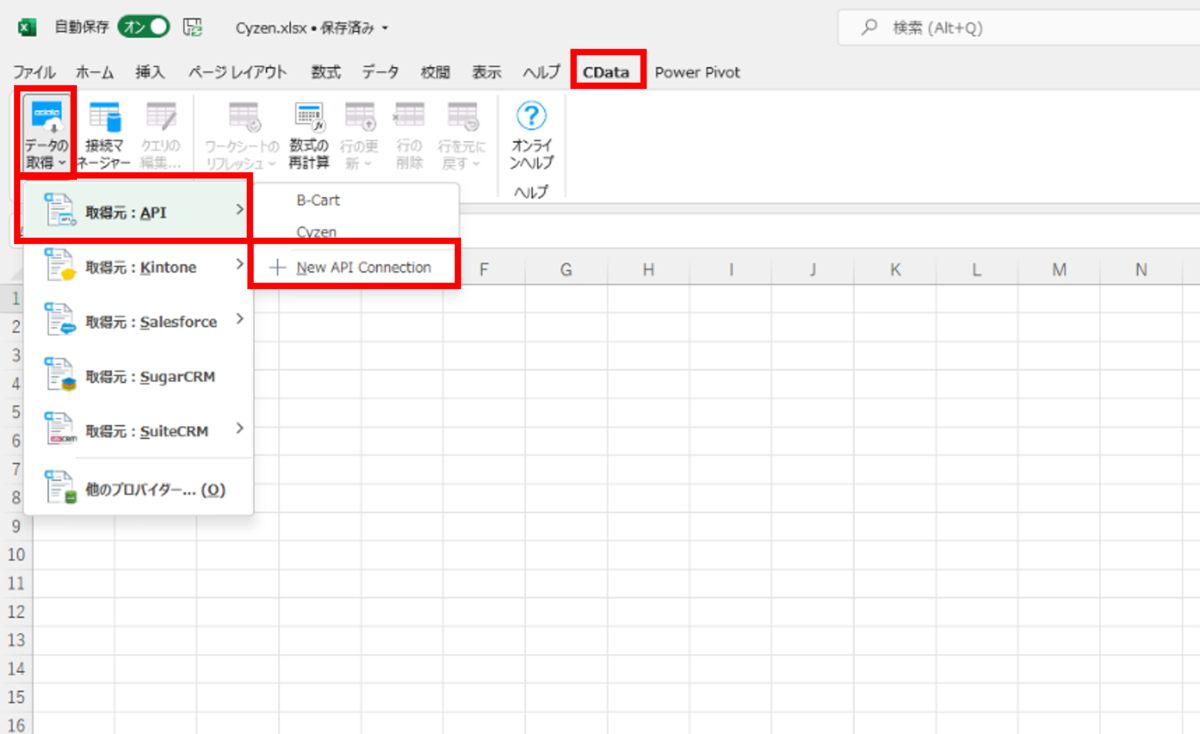
Task: Switch to the ページレイアウト tab
Action: coord(238,72)
